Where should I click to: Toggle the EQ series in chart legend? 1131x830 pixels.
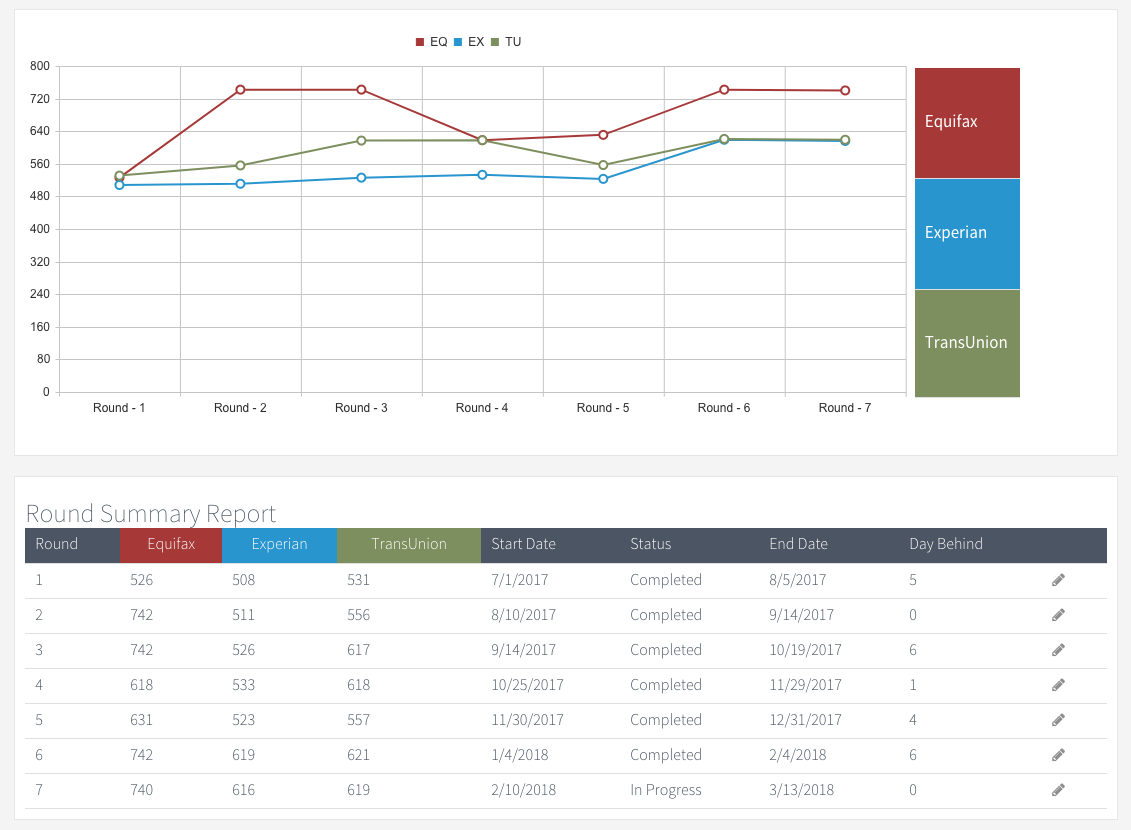click(431, 42)
